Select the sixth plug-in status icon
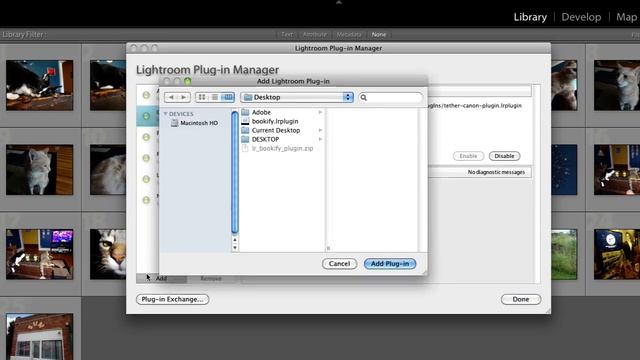 [x=146, y=200]
